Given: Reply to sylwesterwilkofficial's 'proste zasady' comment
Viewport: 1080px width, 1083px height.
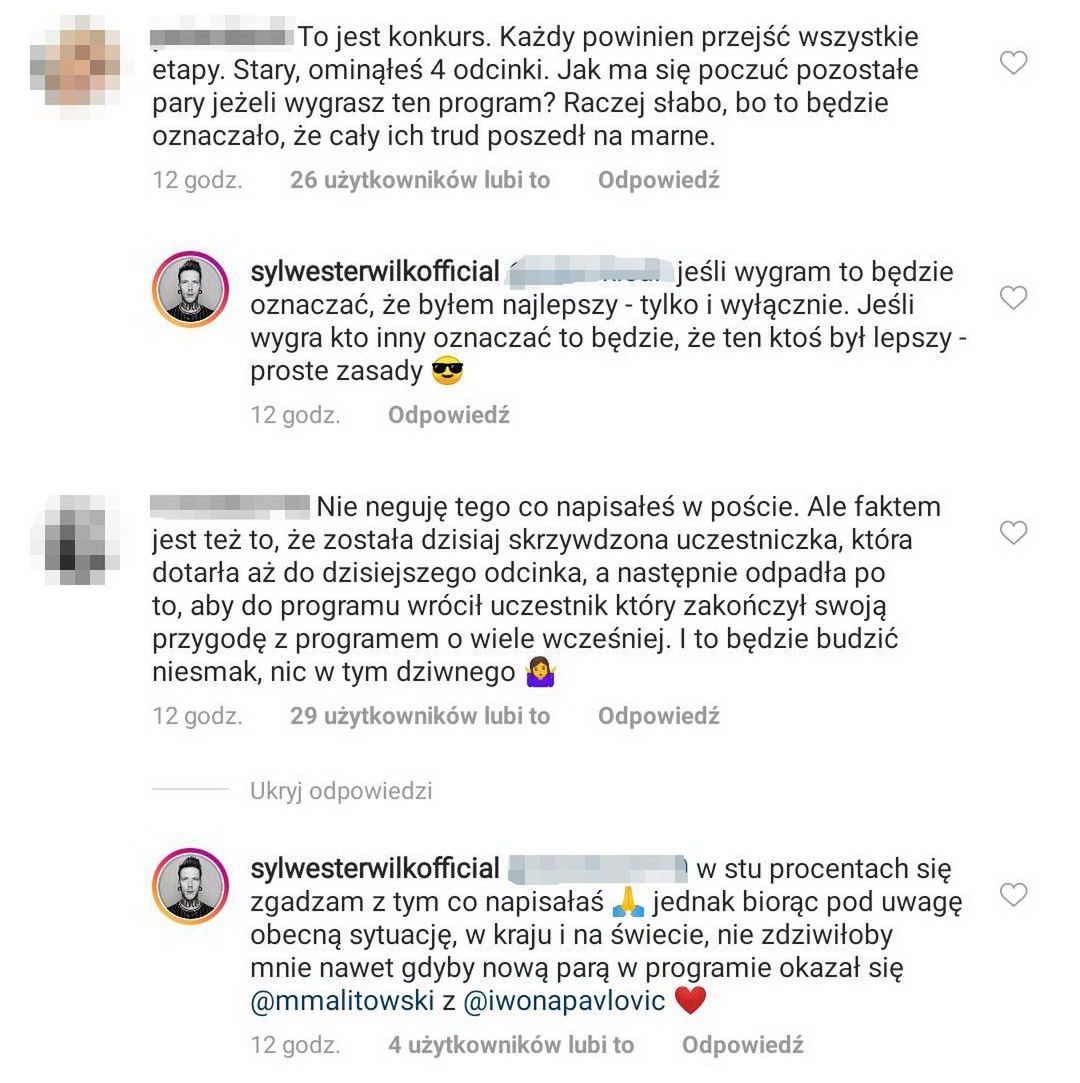Looking at the screenshot, I should (449, 415).
